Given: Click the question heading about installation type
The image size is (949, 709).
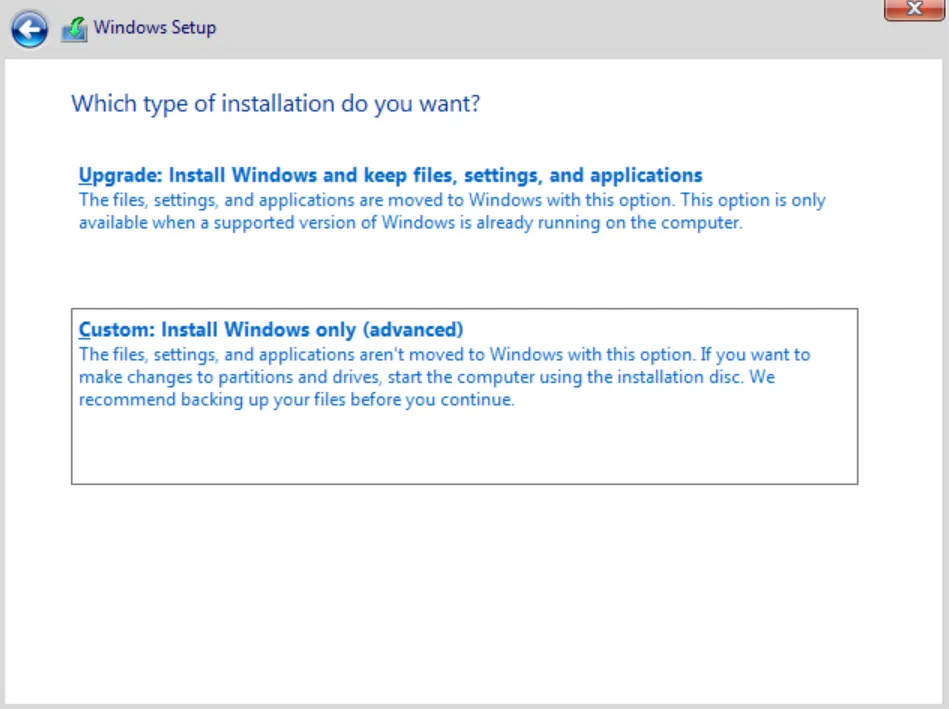Looking at the screenshot, I should click(x=275, y=103).
